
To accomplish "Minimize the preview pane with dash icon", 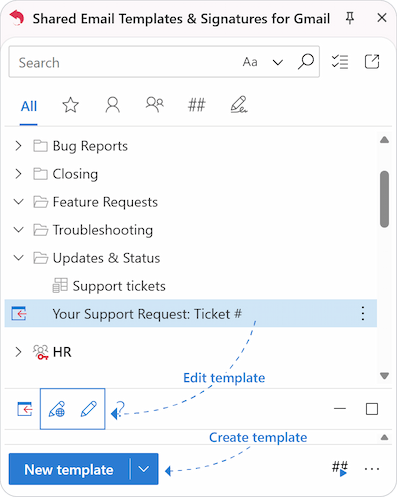I will coord(340,409).
